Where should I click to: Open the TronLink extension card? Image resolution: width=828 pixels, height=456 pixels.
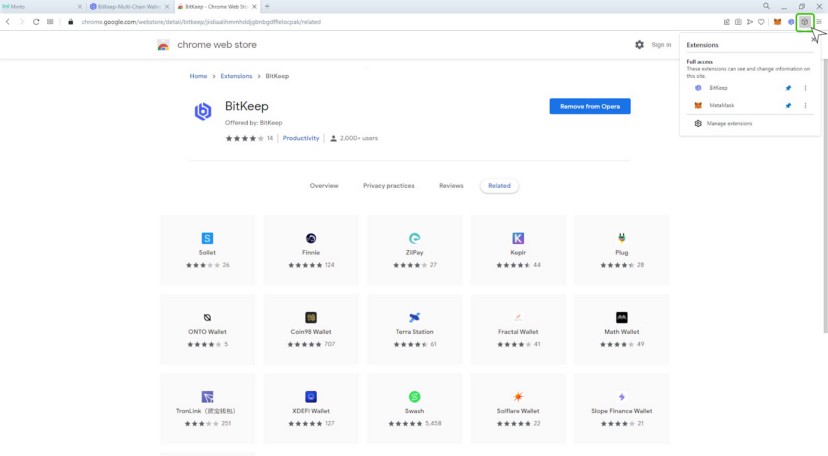click(207, 408)
